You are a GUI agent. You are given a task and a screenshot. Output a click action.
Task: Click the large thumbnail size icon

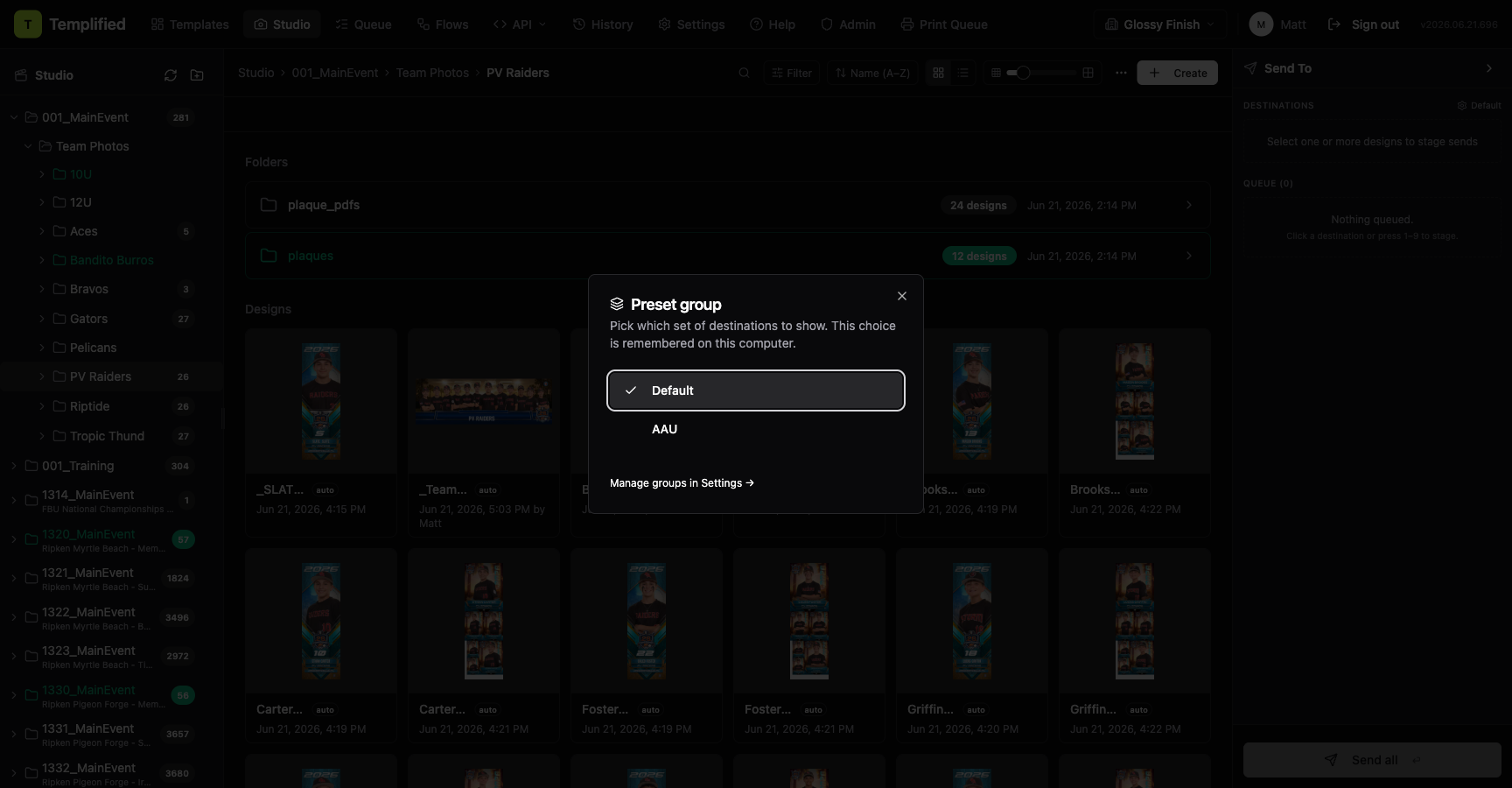1088,73
